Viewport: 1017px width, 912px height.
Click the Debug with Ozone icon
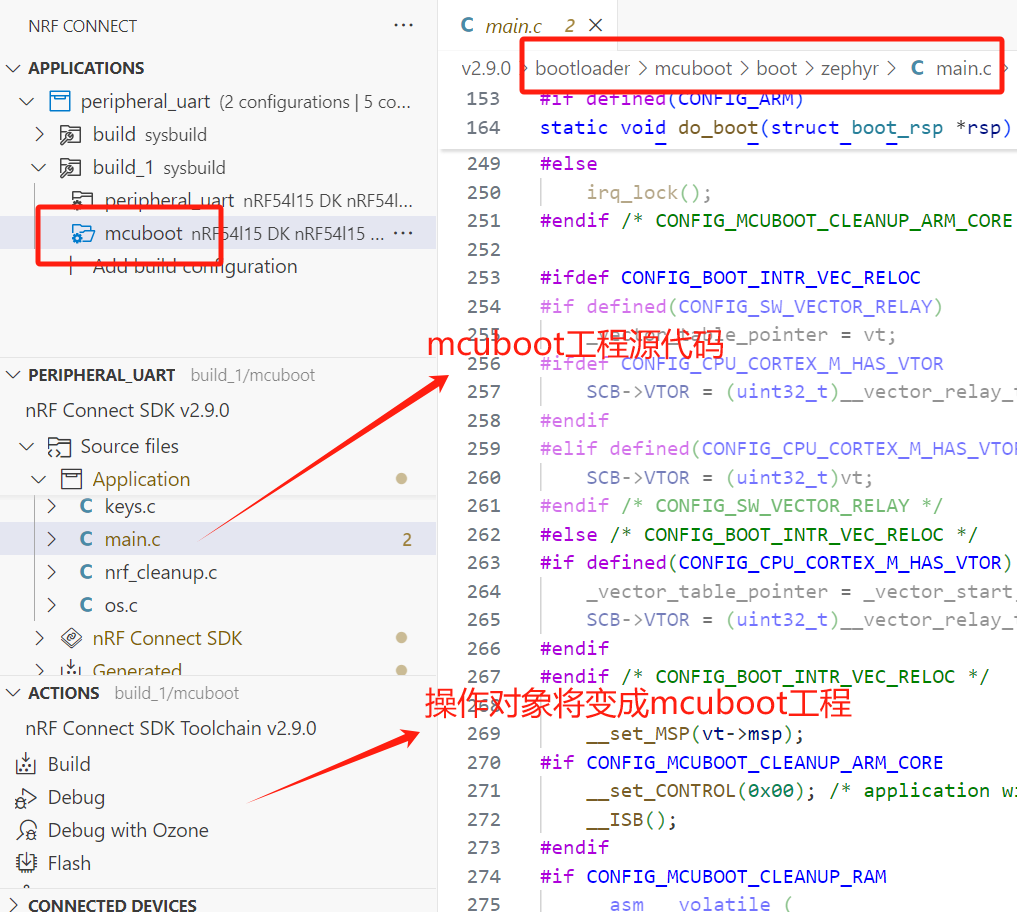pyautogui.click(x=27, y=831)
